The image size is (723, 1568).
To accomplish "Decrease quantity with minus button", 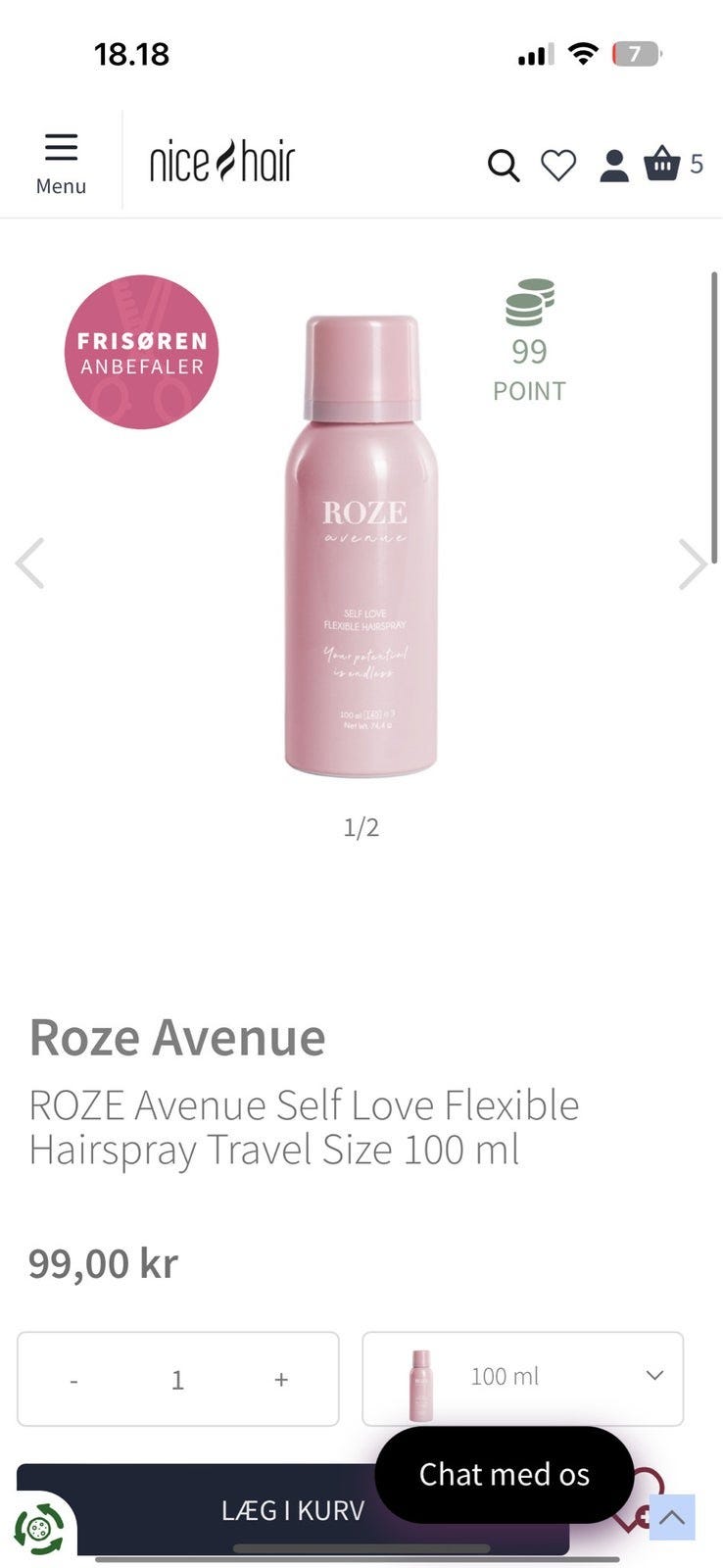I will 73,1380.
